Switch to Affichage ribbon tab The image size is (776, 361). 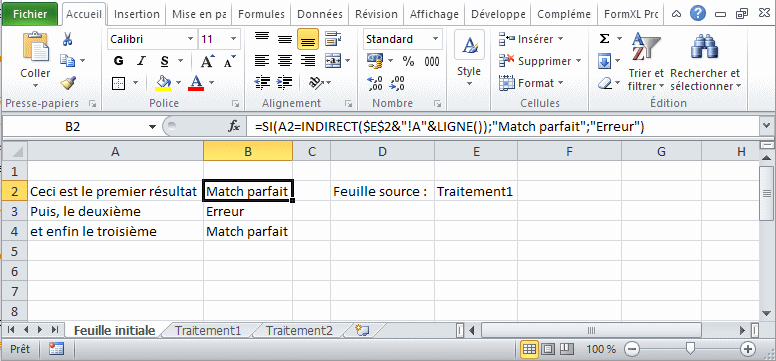[x=434, y=14]
